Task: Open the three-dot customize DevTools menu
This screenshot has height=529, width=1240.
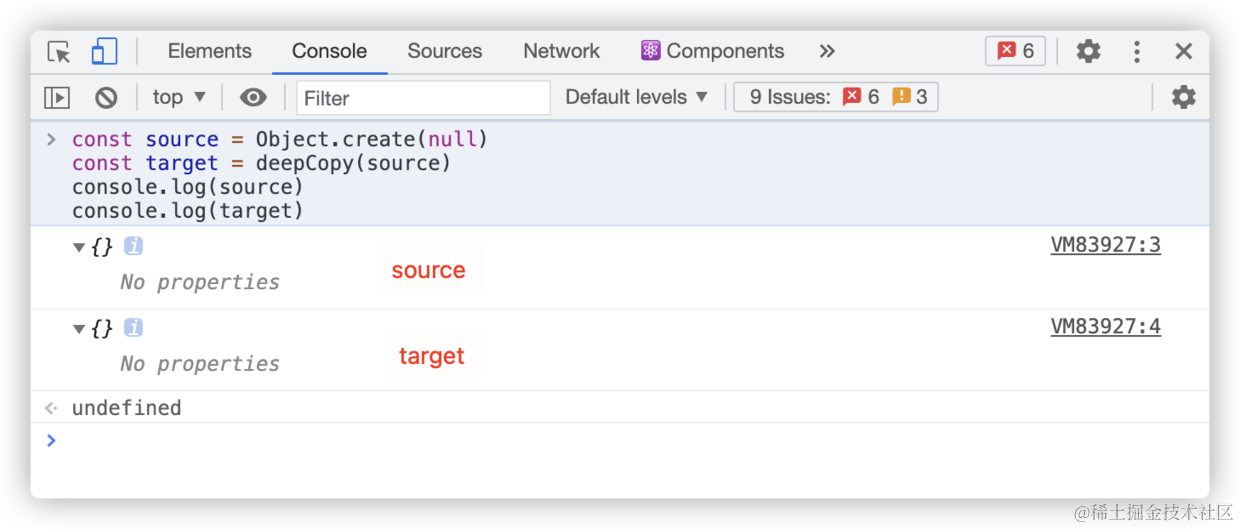Action: click(x=1137, y=52)
